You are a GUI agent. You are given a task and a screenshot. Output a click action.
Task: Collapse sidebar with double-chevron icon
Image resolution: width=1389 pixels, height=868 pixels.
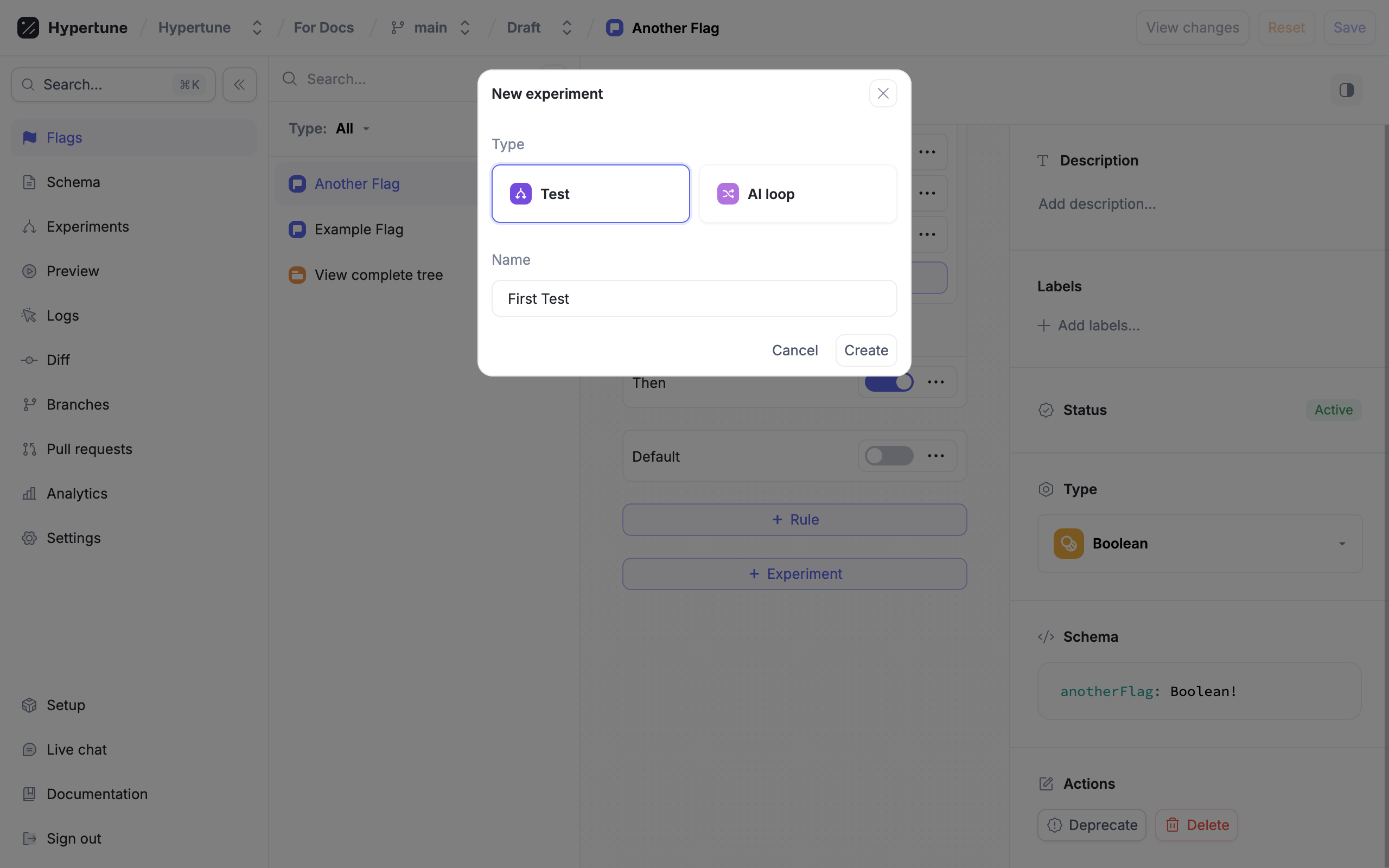pos(239,85)
